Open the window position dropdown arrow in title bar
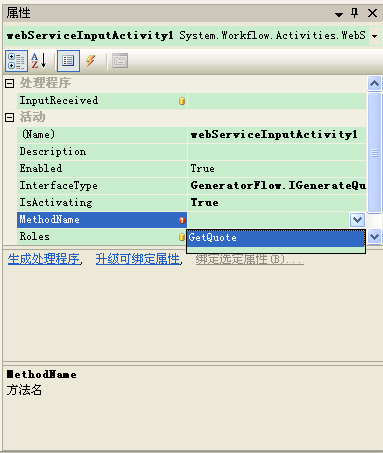Viewport: 383px width, 453px height. point(339,14)
